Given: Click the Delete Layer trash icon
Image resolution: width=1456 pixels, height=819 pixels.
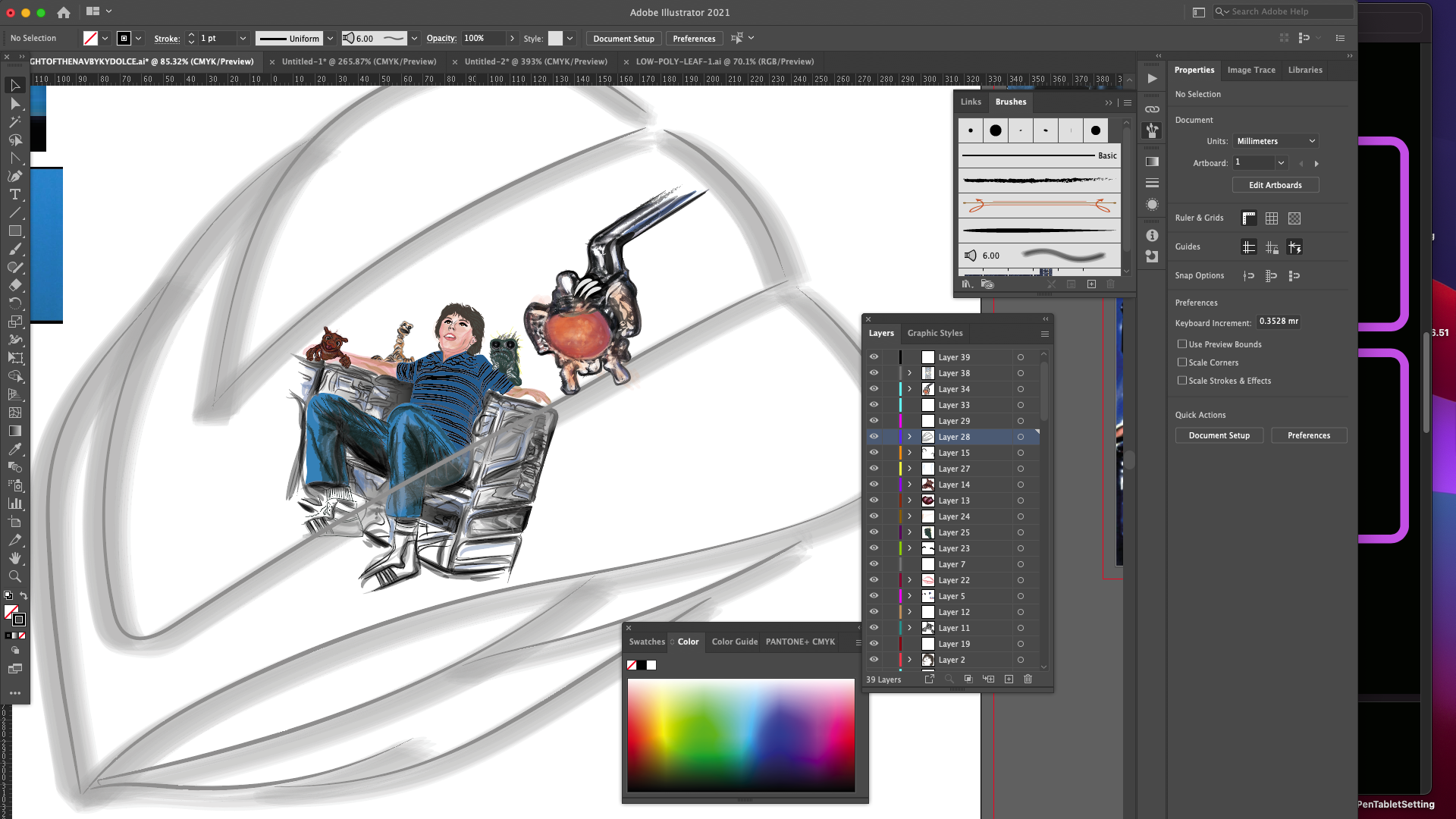Looking at the screenshot, I should pyautogui.click(x=1028, y=679).
